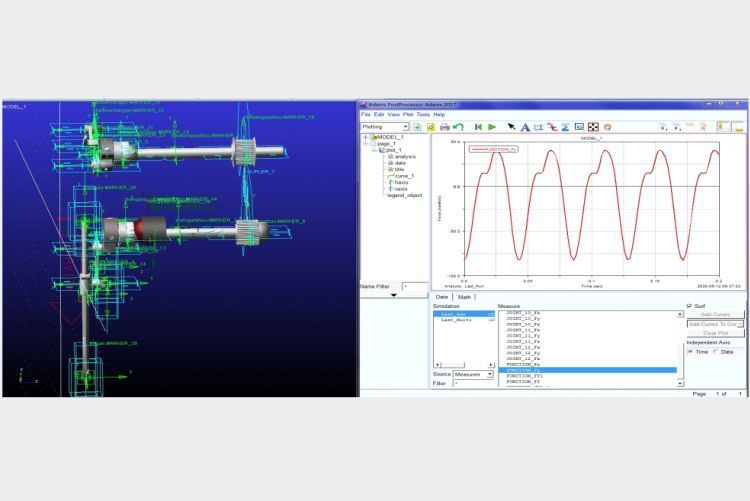Expand the MODEL_1 tree node
Screen dimensions: 750x501
coord(366,137)
